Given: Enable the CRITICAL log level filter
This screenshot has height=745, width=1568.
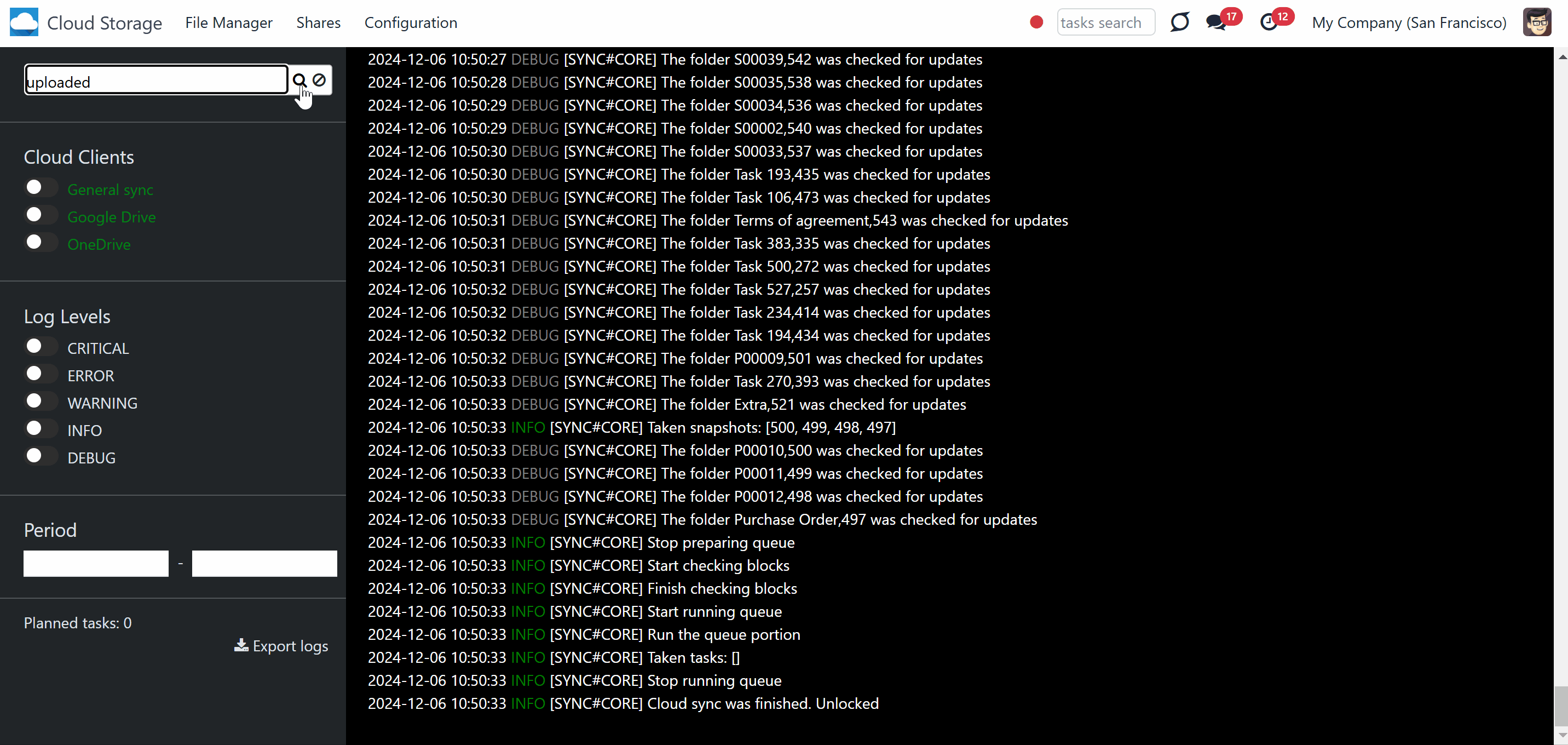Looking at the screenshot, I should click(x=41, y=347).
